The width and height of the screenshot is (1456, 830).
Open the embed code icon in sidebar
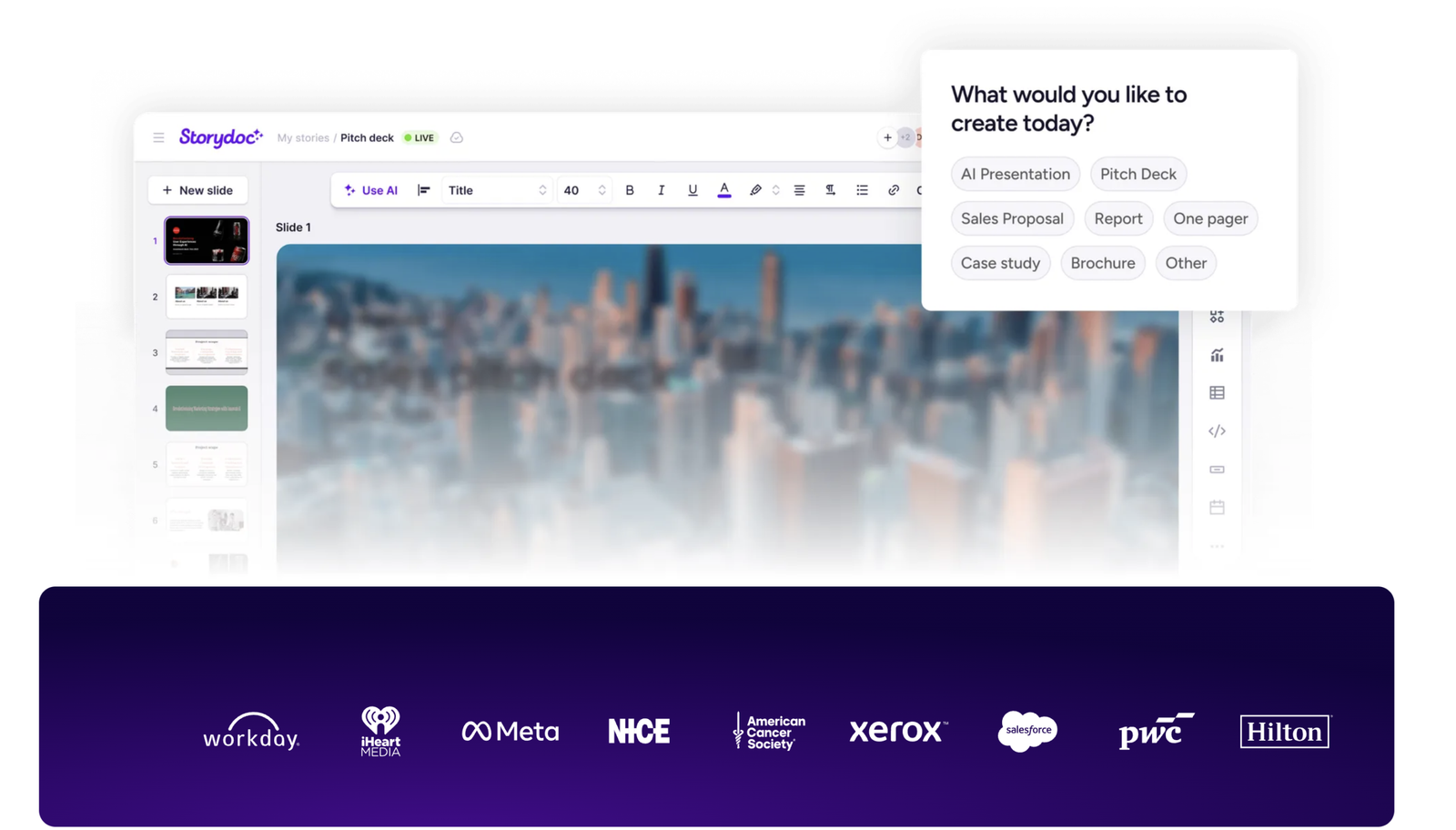pyautogui.click(x=1217, y=431)
